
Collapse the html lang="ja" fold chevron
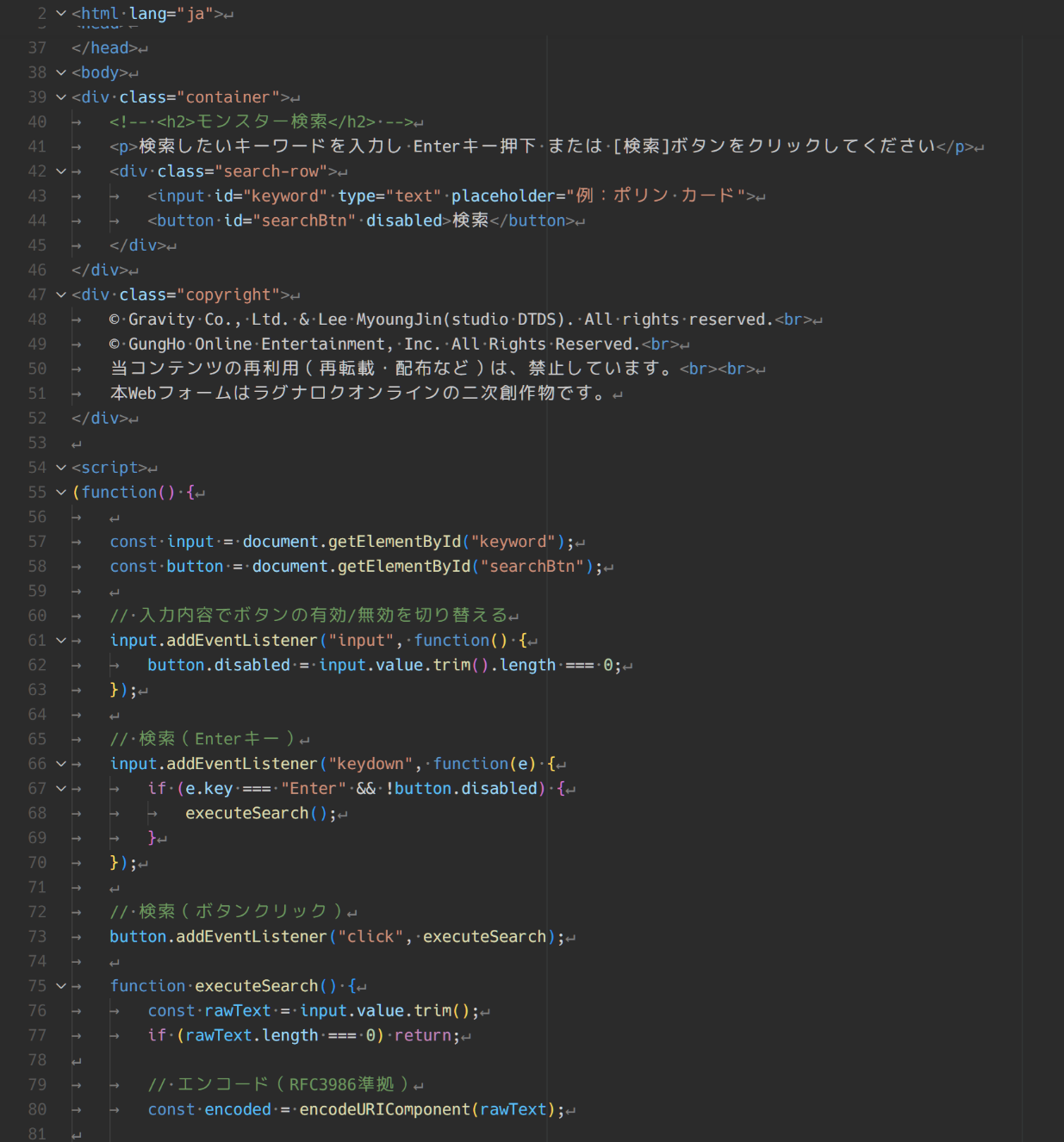pos(61,14)
